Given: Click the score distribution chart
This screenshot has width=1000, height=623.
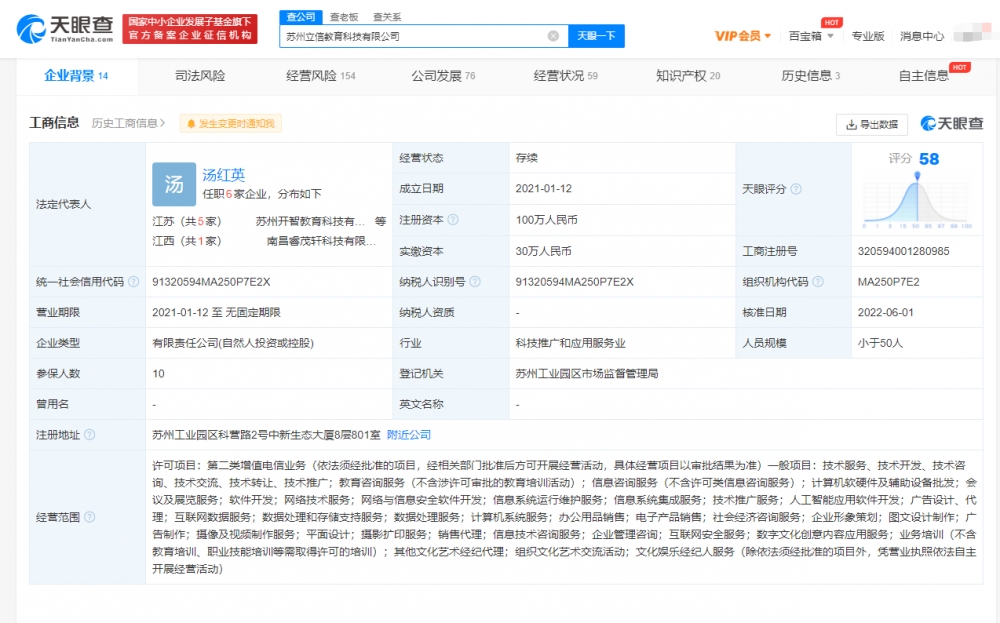Looking at the screenshot, I should point(917,201).
